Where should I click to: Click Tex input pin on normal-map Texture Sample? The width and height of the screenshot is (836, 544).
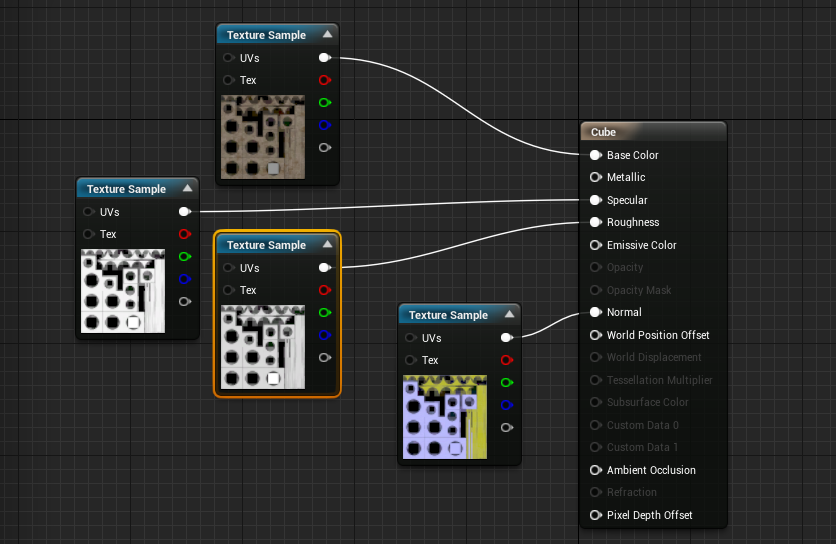click(x=411, y=360)
